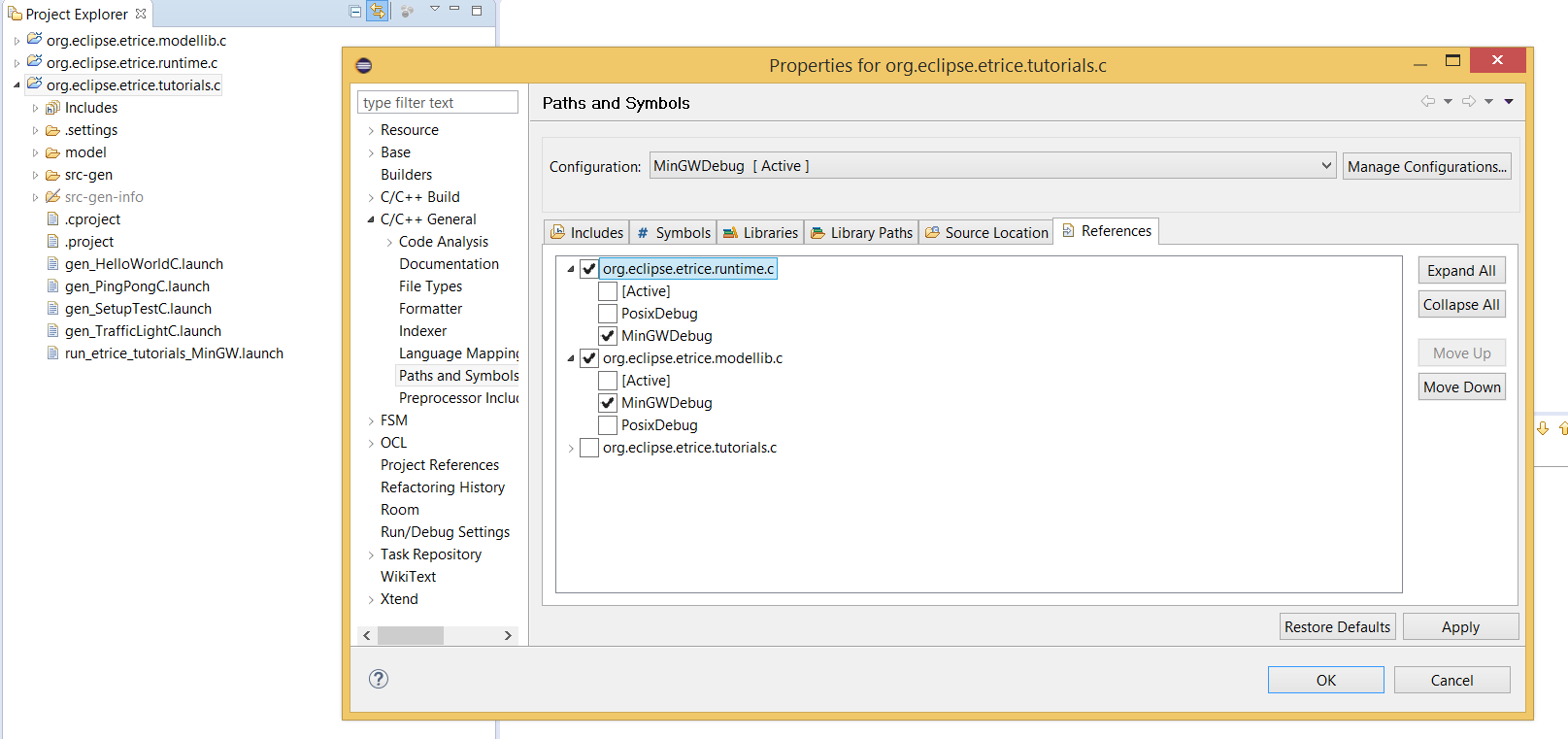Viewport: 1568px width, 739px height.
Task: Click Collapse All button in dialog
Action: click(x=1461, y=304)
